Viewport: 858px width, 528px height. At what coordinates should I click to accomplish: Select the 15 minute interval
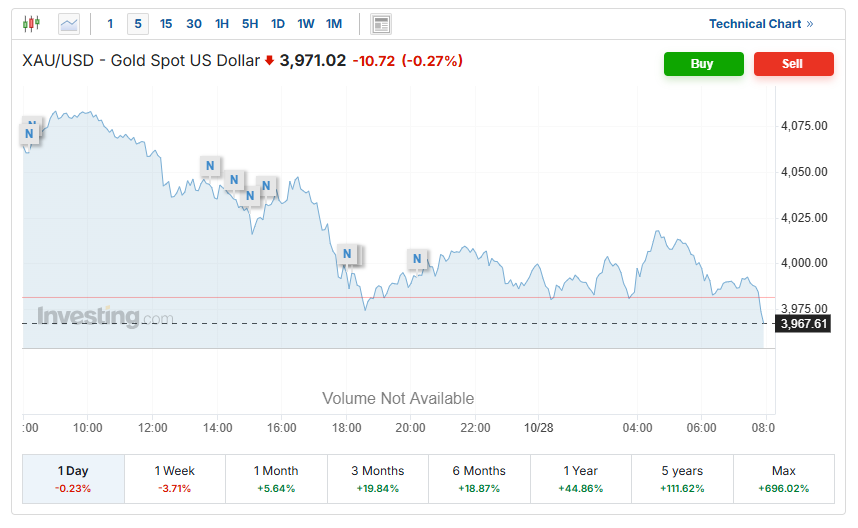(x=166, y=24)
